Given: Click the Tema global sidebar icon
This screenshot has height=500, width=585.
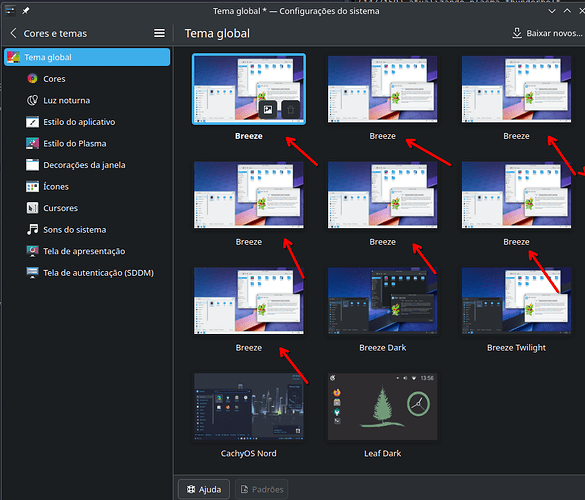Looking at the screenshot, I should pyautogui.click(x=13, y=57).
